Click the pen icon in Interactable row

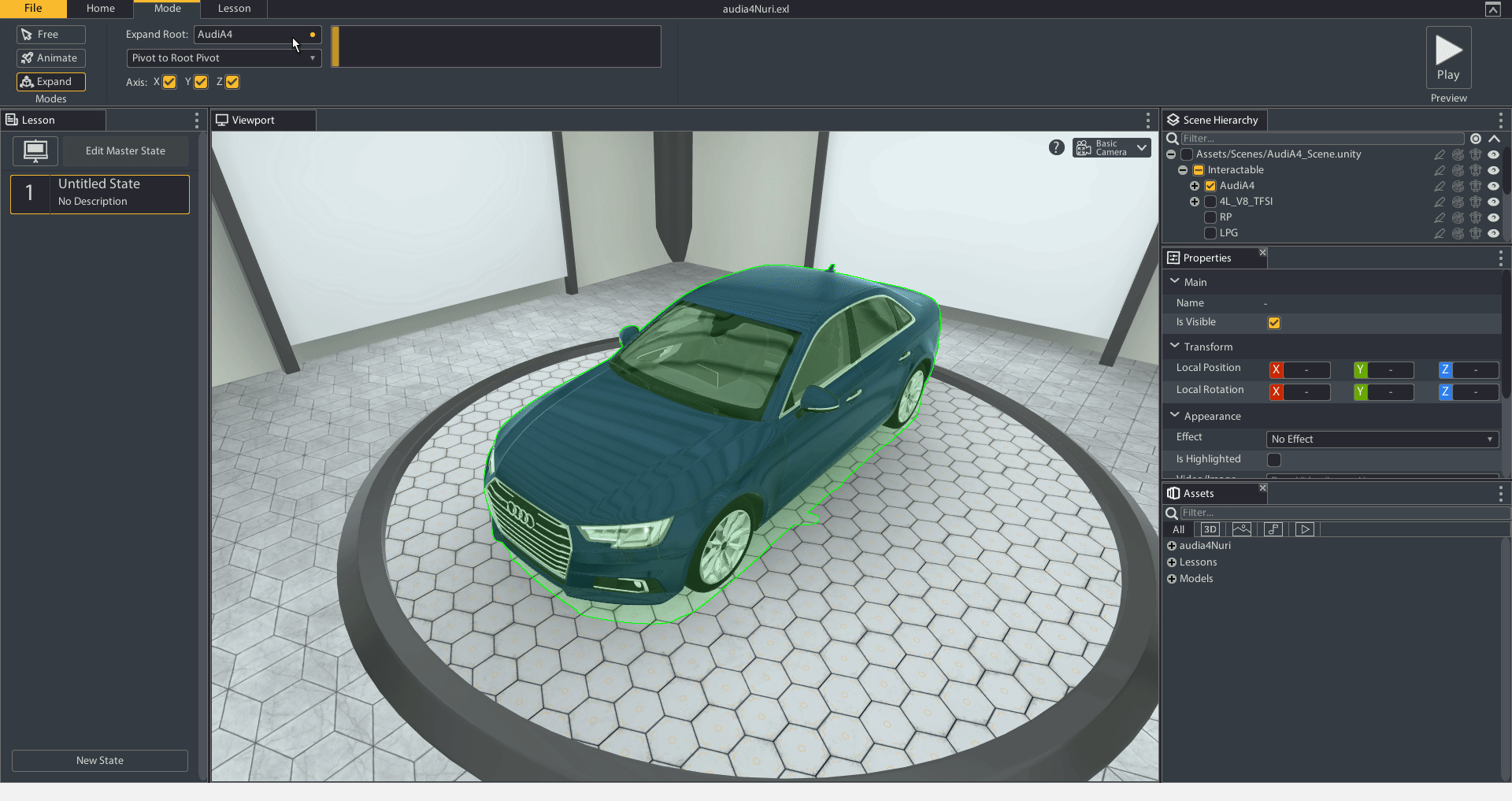pyautogui.click(x=1440, y=170)
